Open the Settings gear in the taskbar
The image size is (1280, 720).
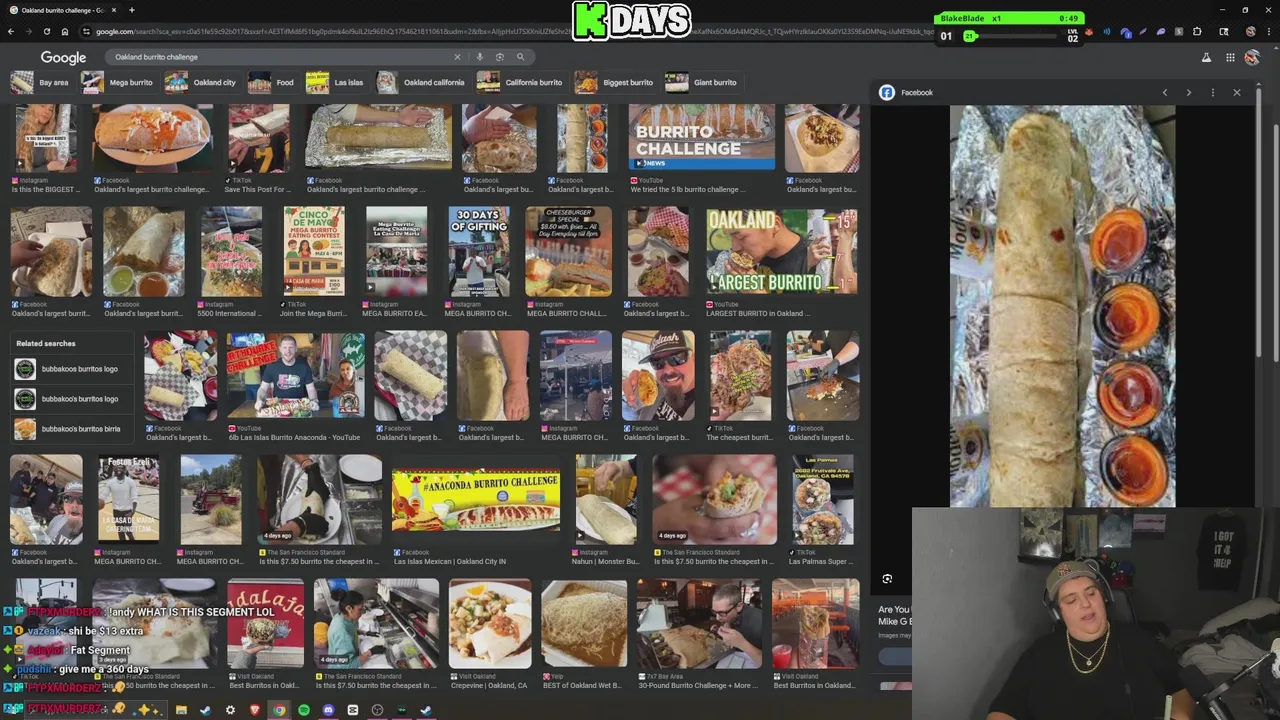(230, 710)
